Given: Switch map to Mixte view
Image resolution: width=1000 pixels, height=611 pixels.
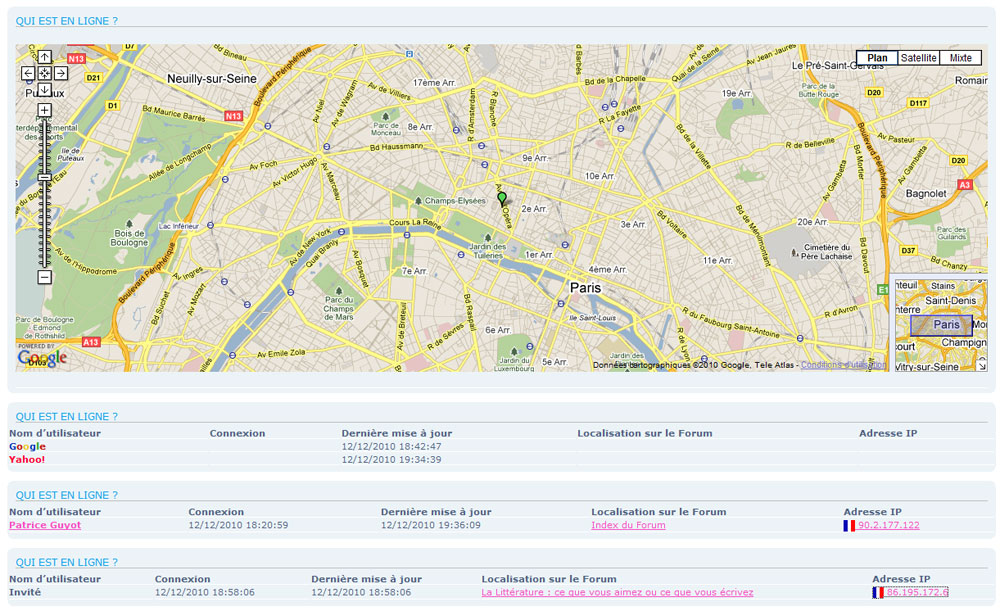Looking at the screenshot, I should click(x=960, y=58).
